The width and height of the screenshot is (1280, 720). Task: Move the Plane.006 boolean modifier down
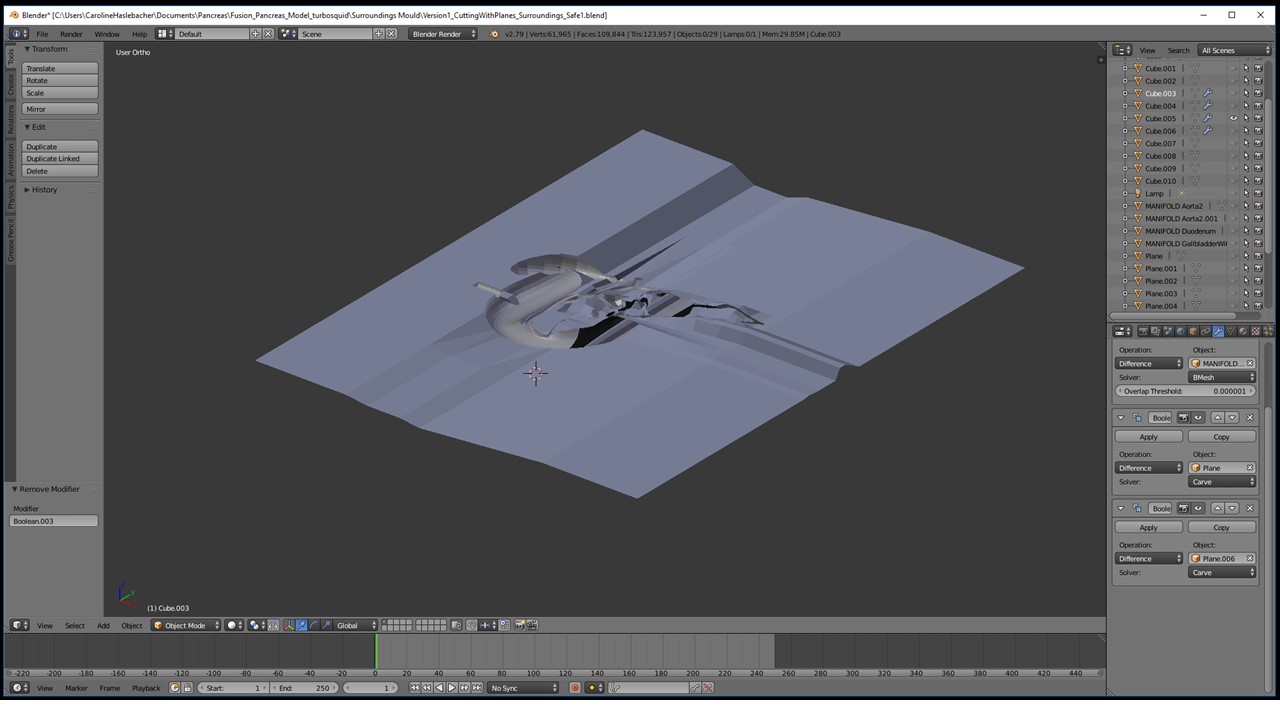(x=1233, y=508)
